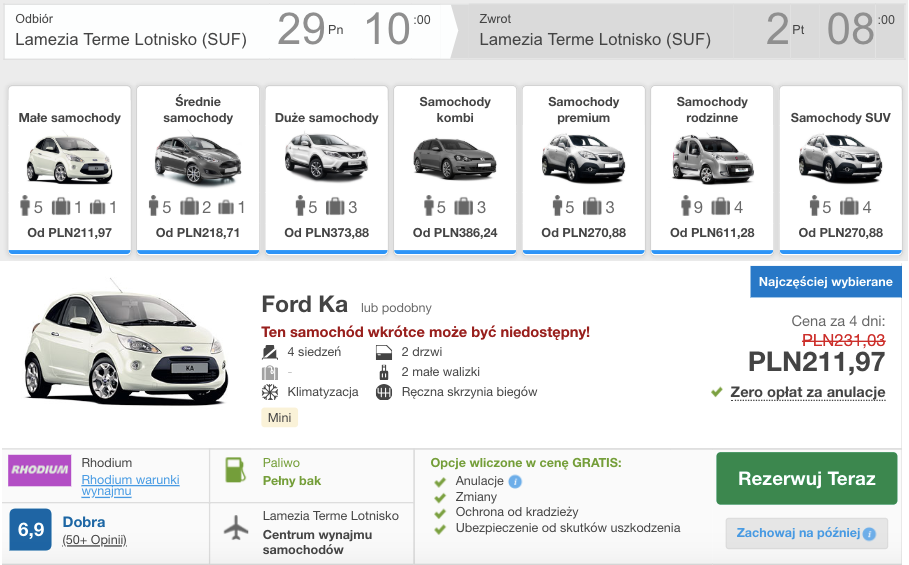Edit the Odbiór pickup location field
The height and width of the screenshot is (565, 909).
tap(130, 31)
